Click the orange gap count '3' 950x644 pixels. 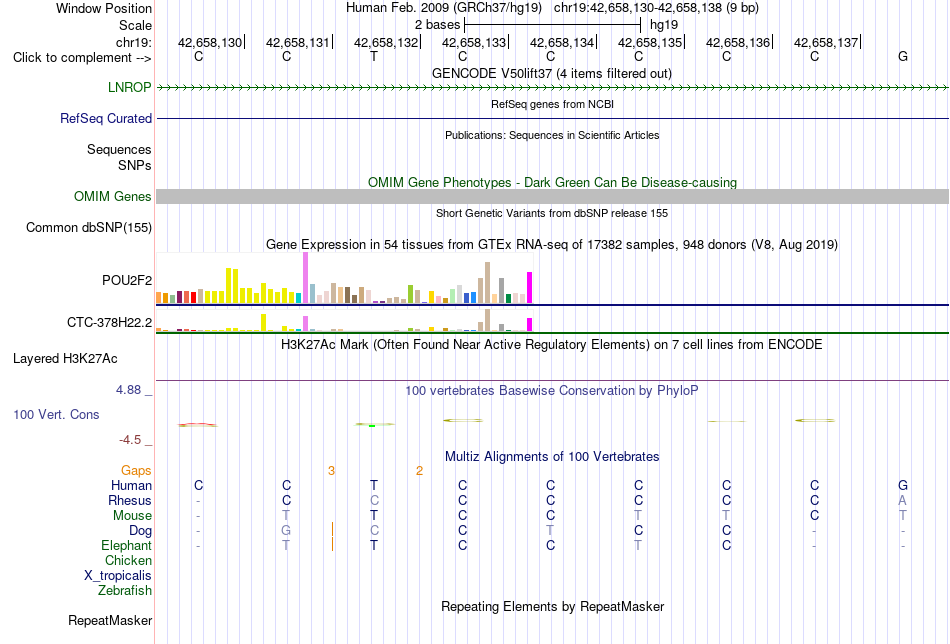tap(331, 471)
